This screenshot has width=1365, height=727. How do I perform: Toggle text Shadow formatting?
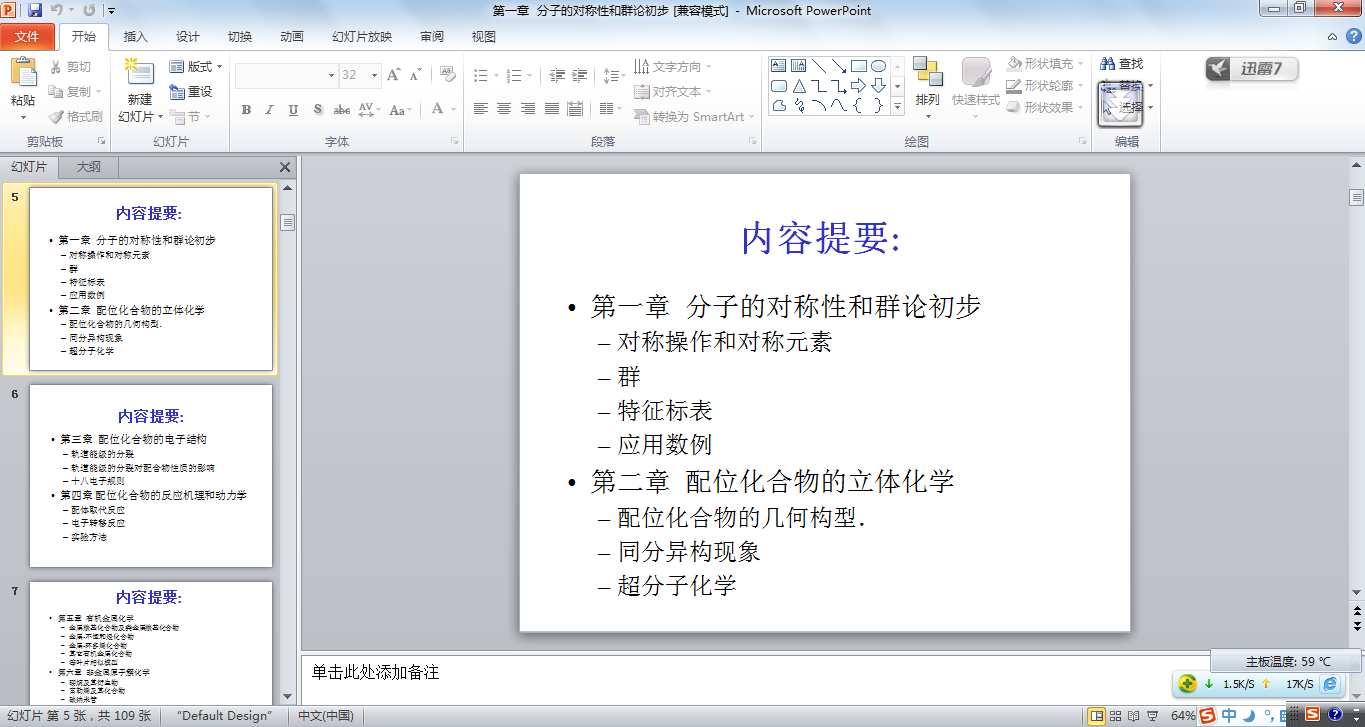[318, 110]
